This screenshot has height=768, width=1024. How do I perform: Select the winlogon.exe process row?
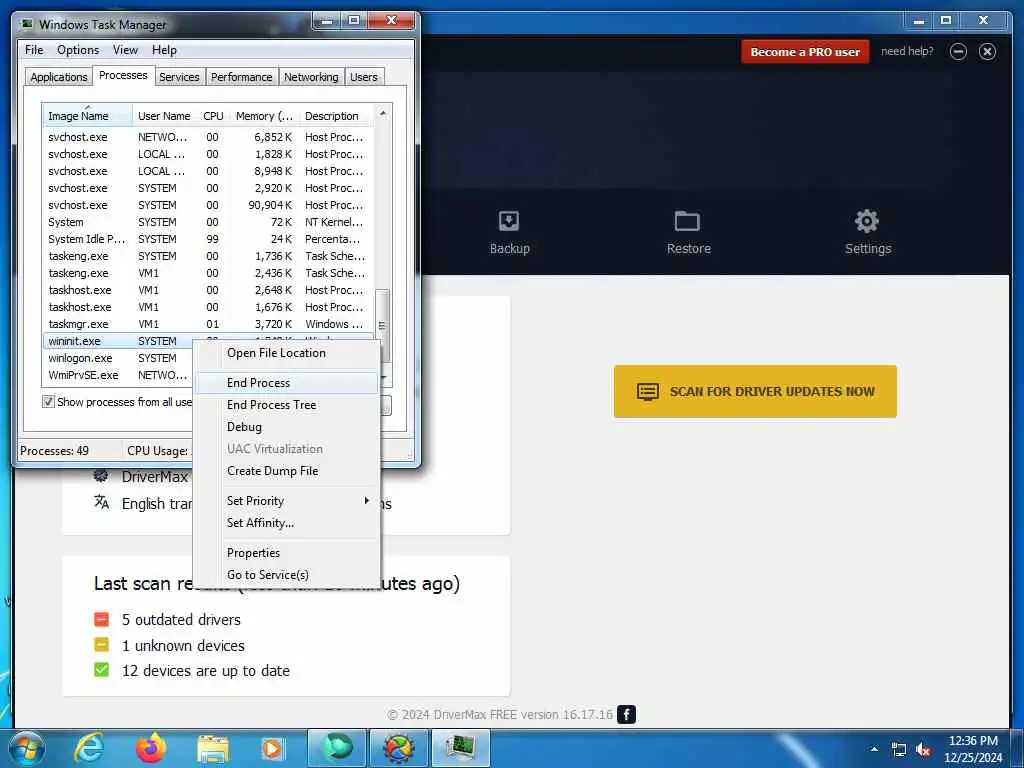pyautogui.click(x=118, y=358)
